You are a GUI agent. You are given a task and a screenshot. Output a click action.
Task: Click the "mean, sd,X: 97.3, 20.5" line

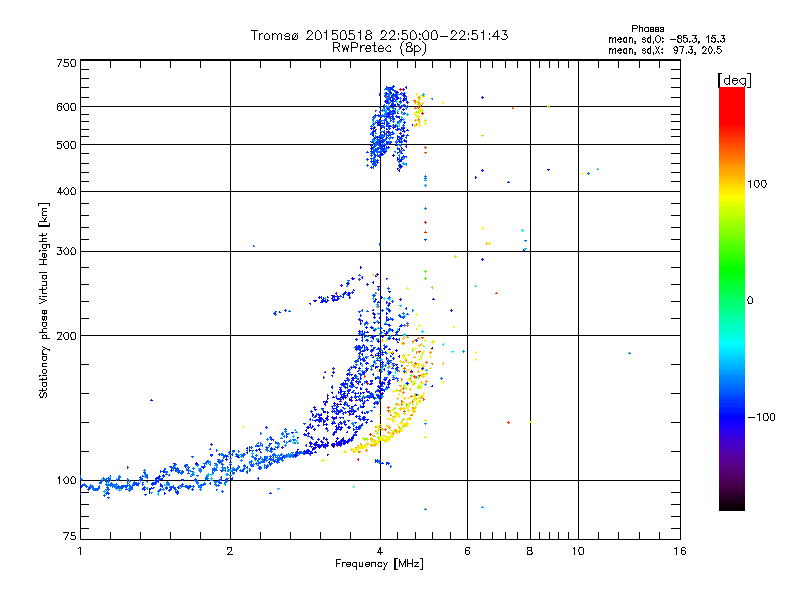[665, 50]
